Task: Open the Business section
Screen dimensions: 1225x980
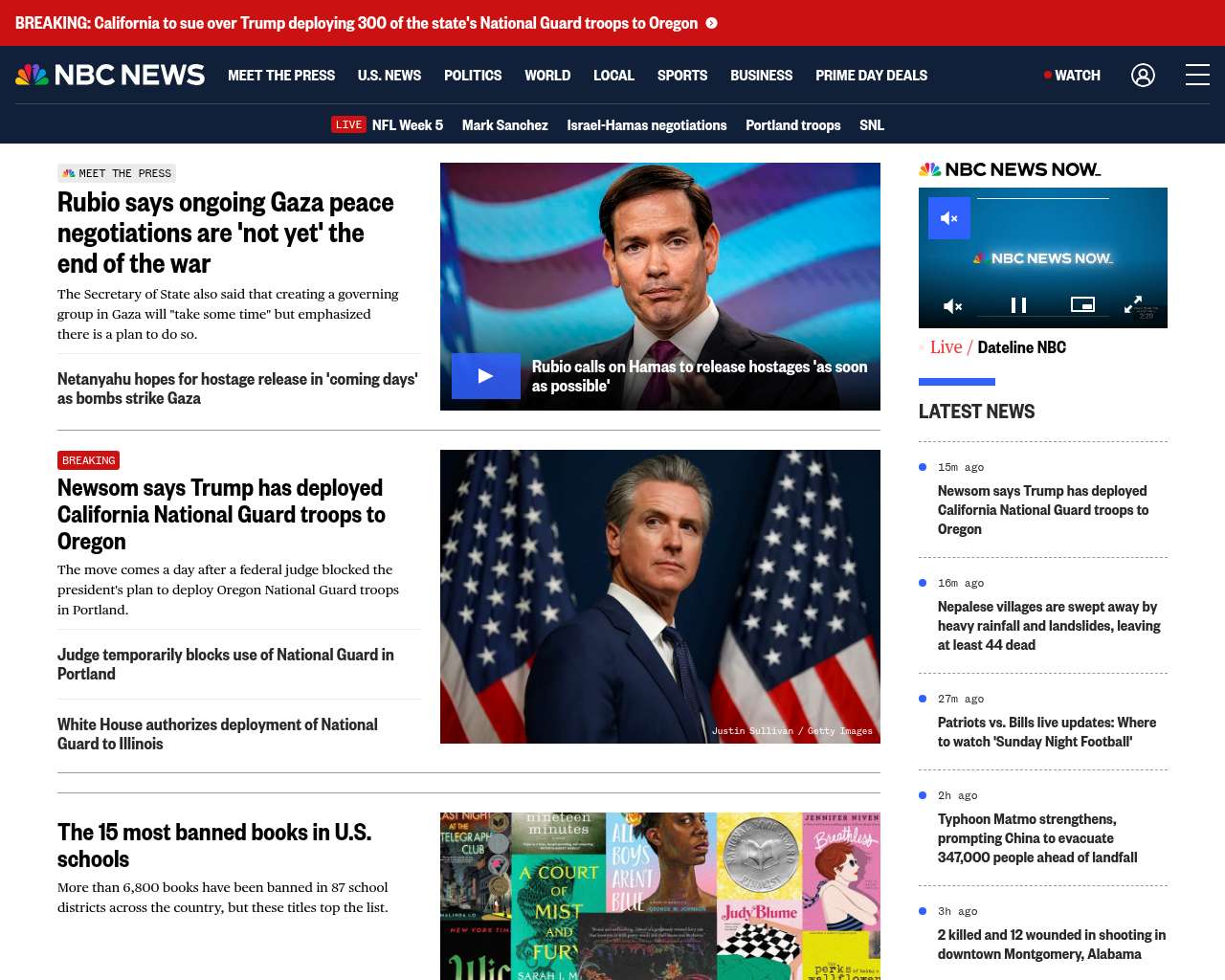Action: click(762, 76)
